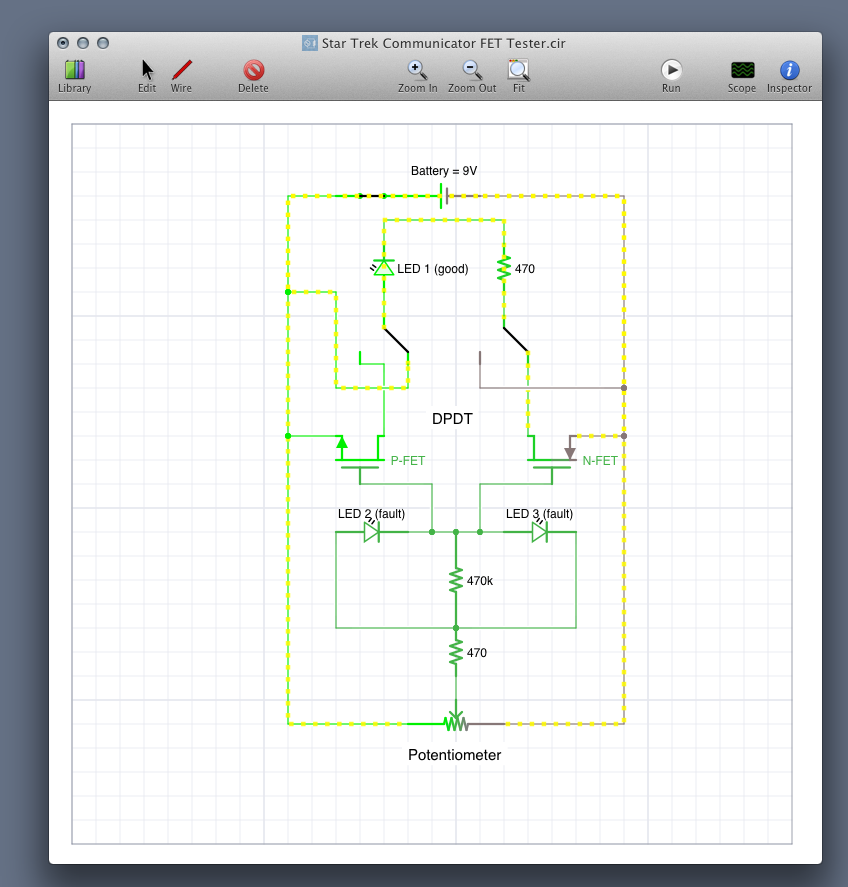The width and height of the screenshot is (848, 887).
Task: Click the 'Battery = 9V' label
Action: (x=444, y=171)
